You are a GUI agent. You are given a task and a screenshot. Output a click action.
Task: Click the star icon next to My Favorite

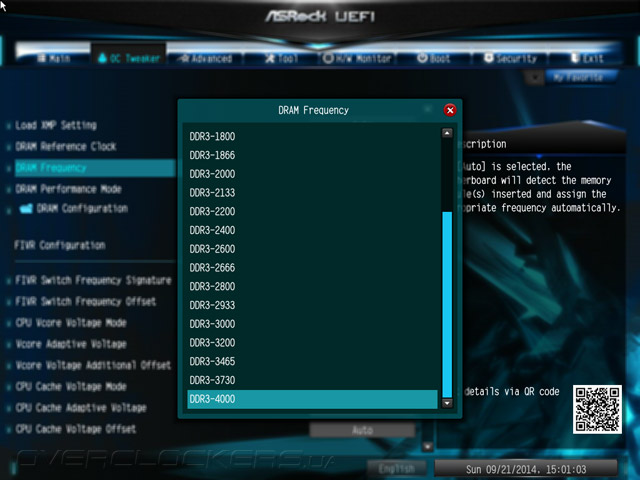pos(534,77)
